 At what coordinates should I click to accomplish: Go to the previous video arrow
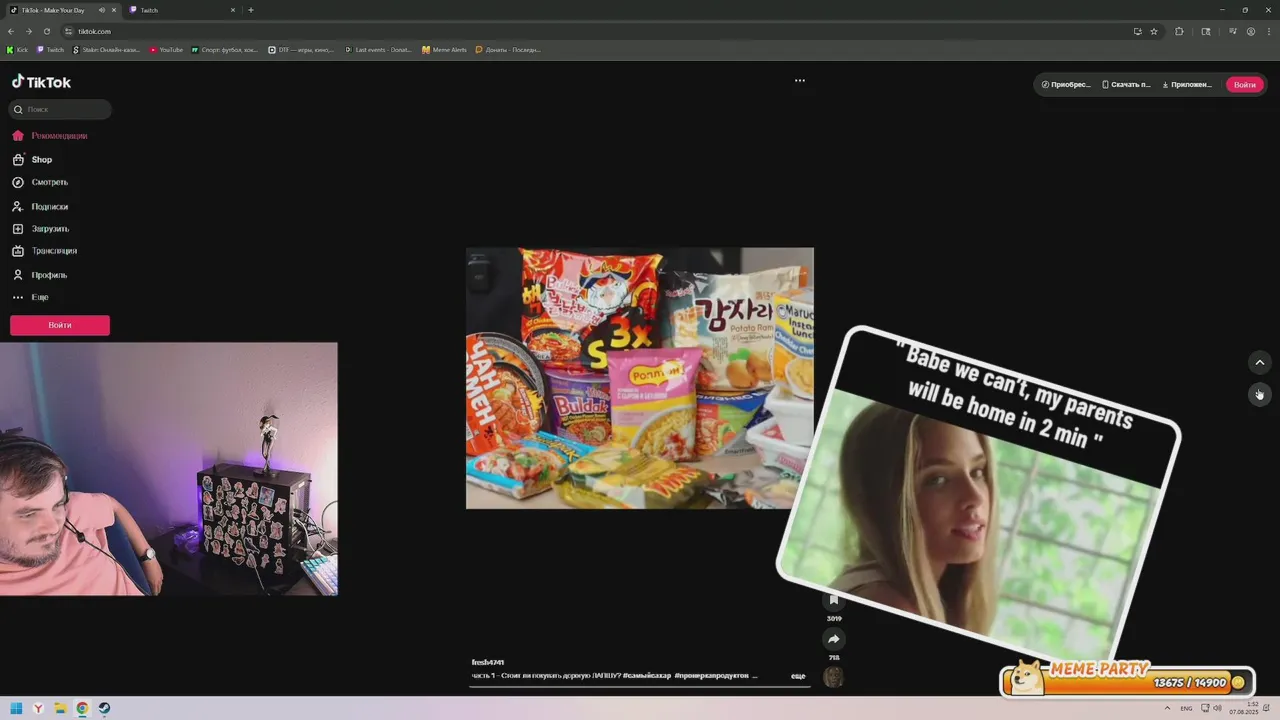pos(1260,362)
